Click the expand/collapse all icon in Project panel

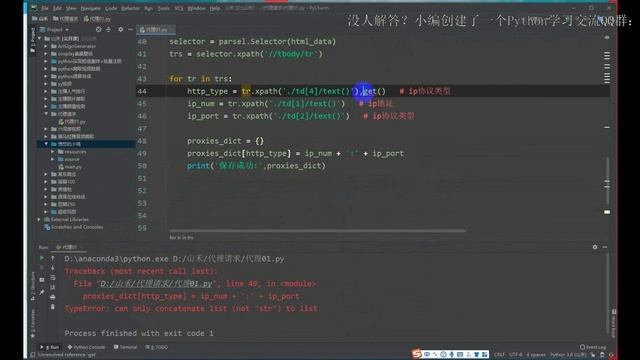[108, 29]
